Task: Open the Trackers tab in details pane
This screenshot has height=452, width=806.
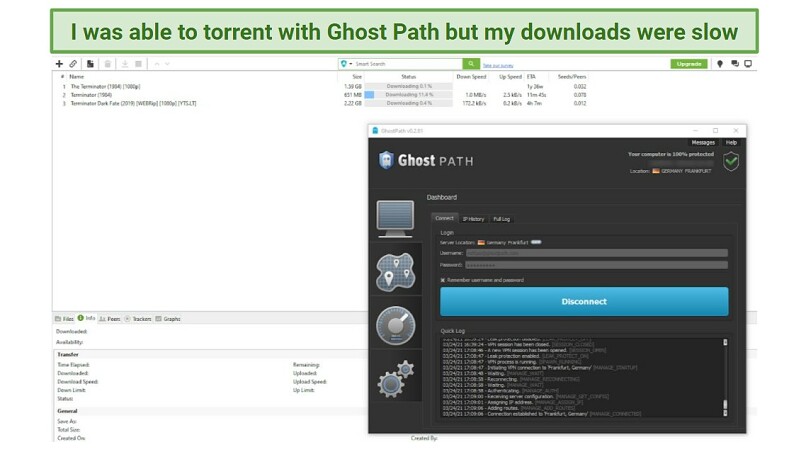Action: click(138, 319)
